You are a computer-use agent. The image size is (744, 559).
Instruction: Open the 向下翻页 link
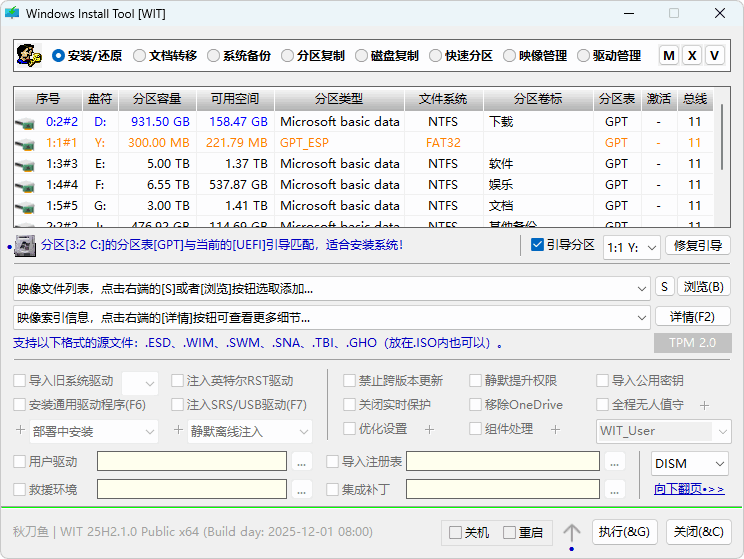click(689, 489)
